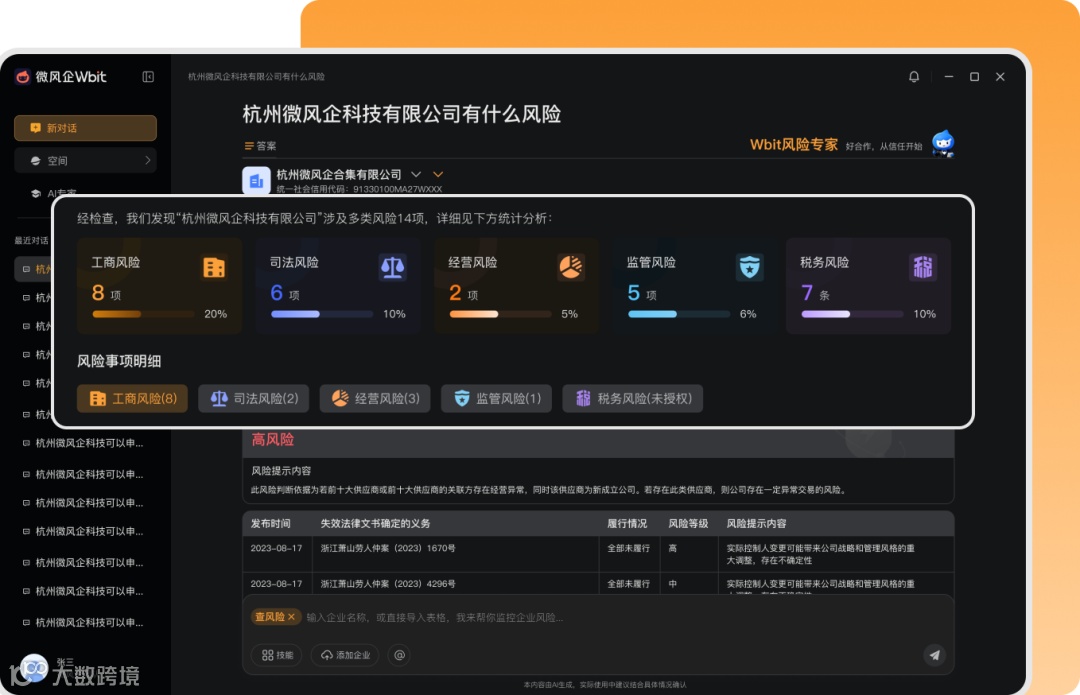The height and width of the screenshot is (695, 1080).
Task: Open the 技能 skills button
Action: [x=277, y=655]
